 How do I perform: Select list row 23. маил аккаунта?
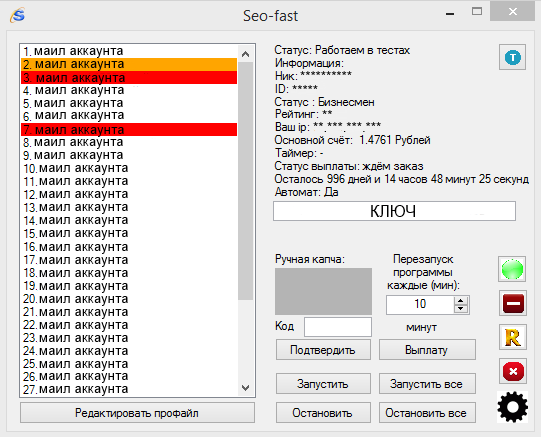coord(129,338)
